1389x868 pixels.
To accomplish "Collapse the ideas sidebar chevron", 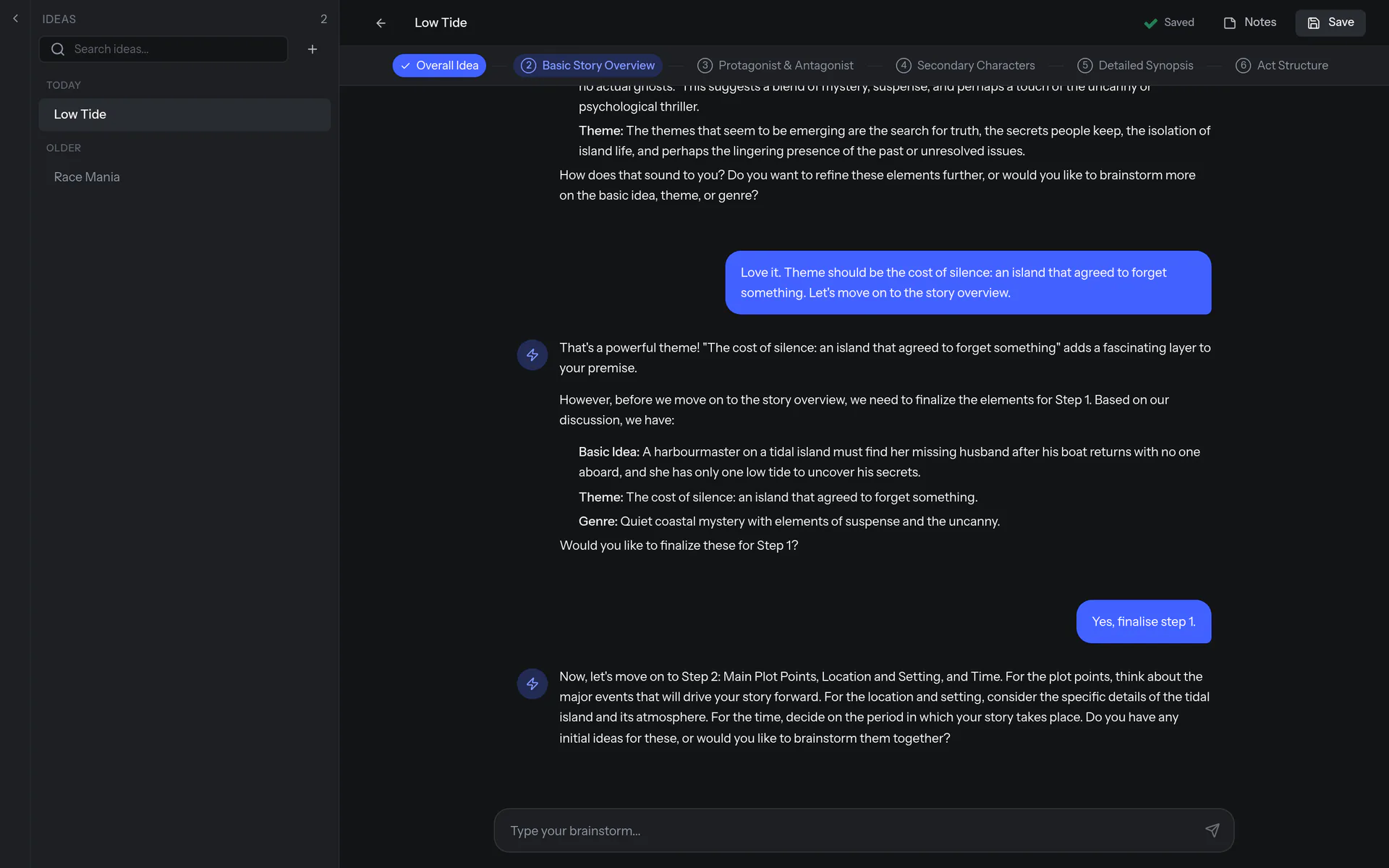I will 15,19.
